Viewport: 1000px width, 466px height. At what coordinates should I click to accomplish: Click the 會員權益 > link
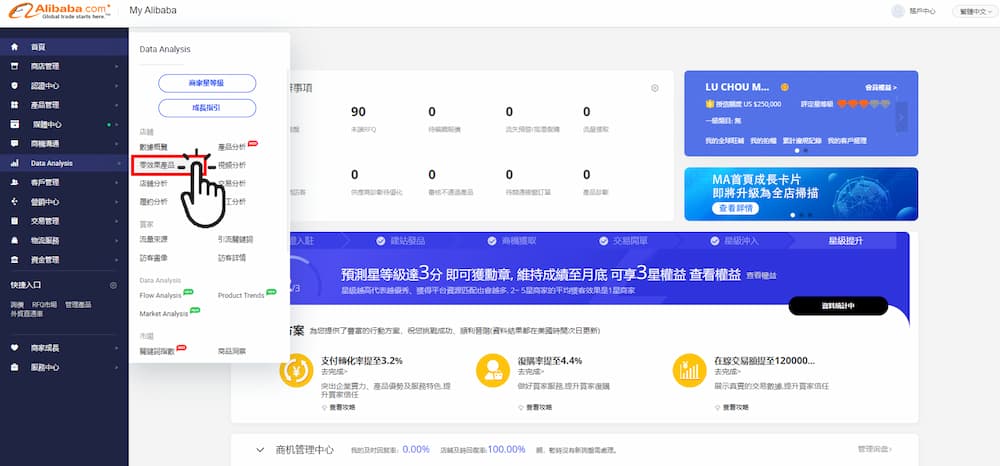(881, 87)
